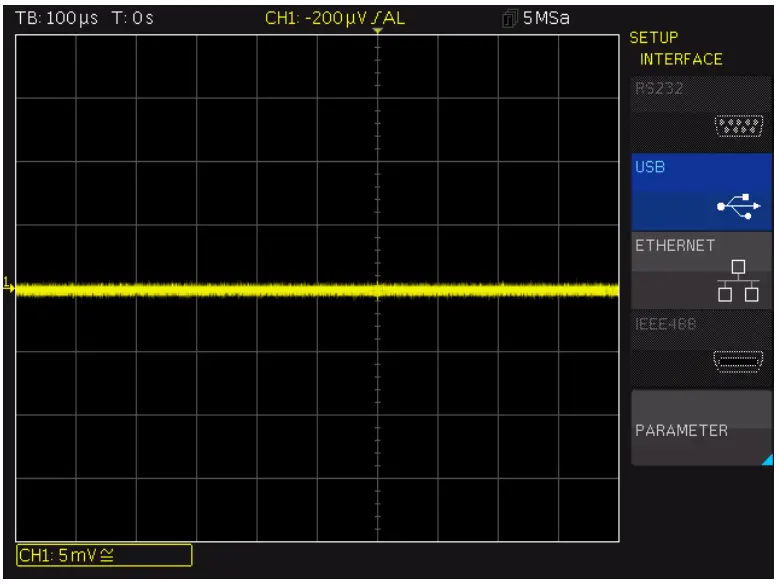Click the T: 0 s trigger time readout
The height and width of the screenshot is (584, 778).
click(x=132, y=18)
